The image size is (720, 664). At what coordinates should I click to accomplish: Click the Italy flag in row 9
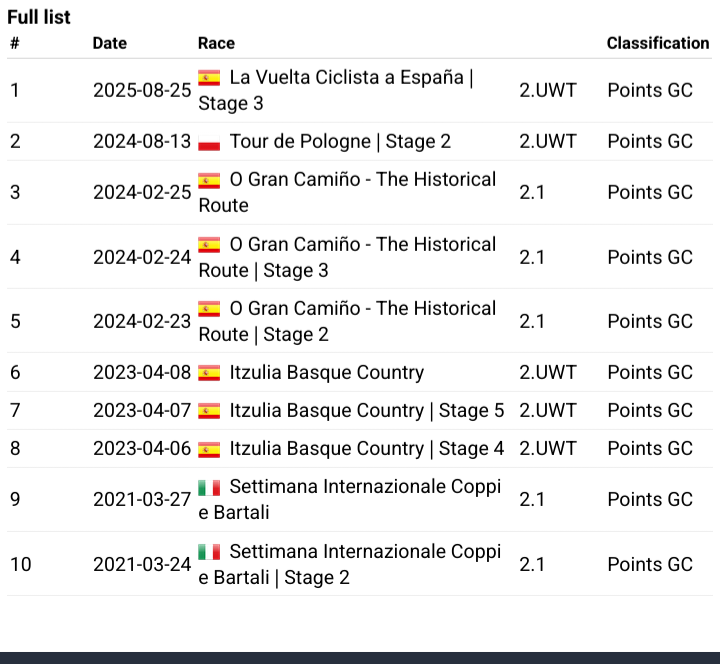[209, 487]
